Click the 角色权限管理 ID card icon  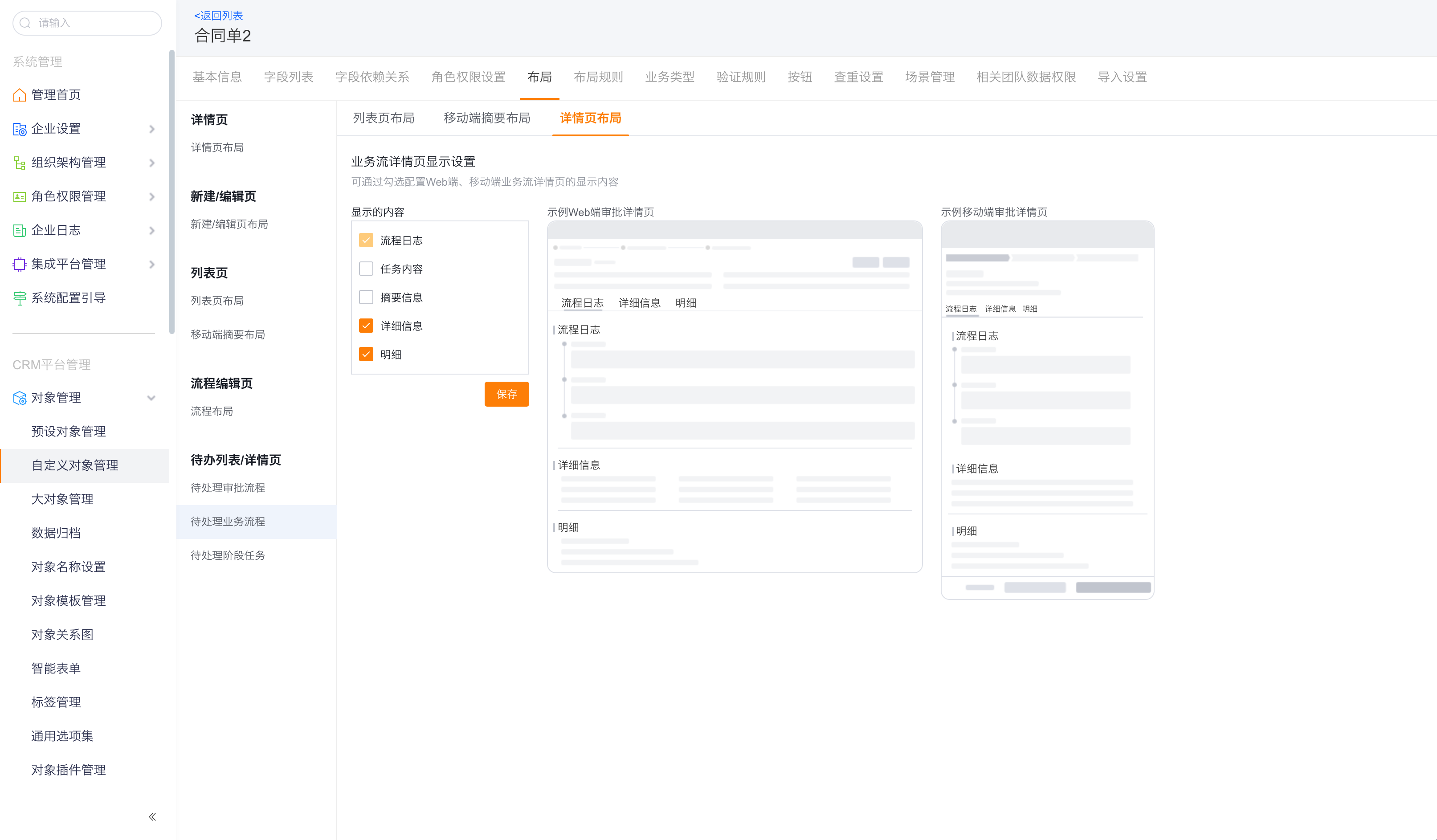(20, 197)
